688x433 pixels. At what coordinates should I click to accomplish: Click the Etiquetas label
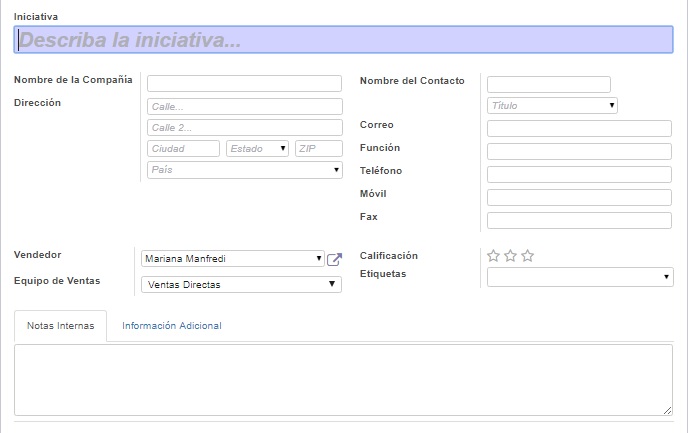383,274
